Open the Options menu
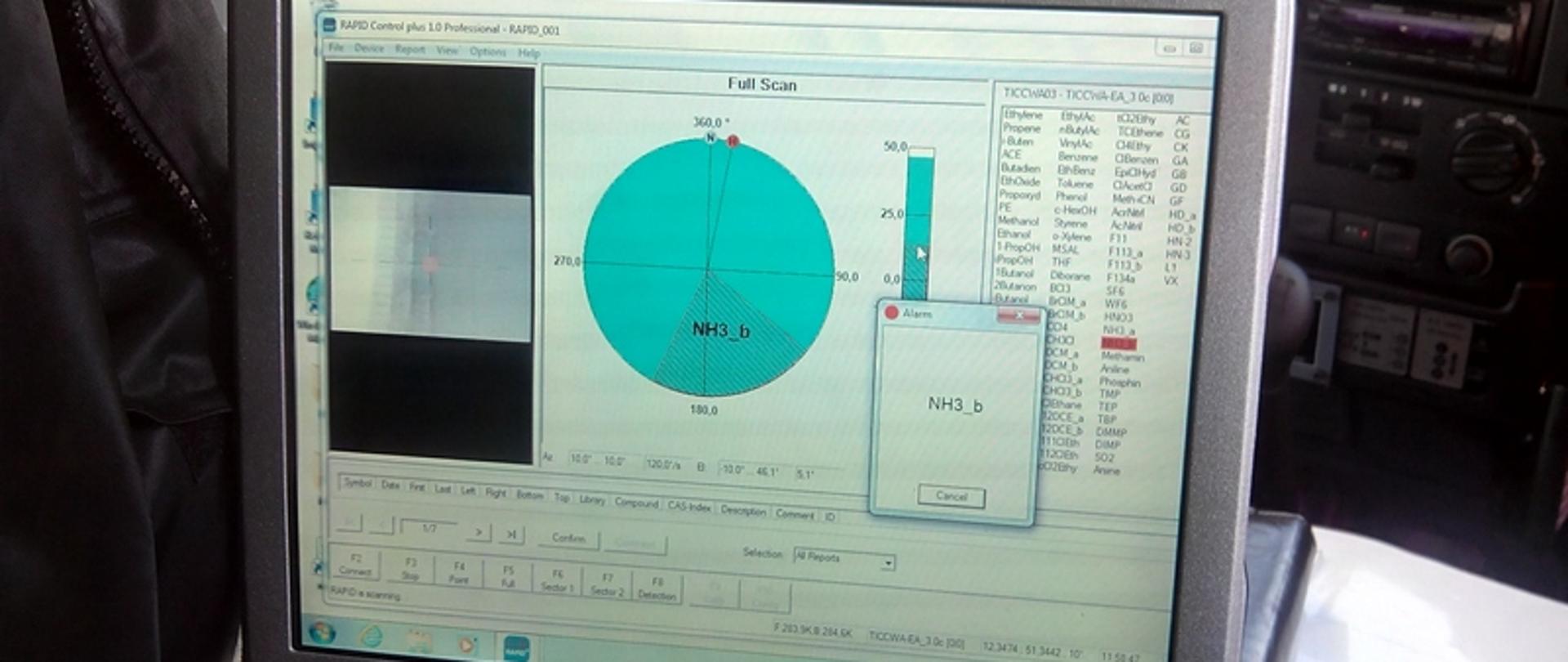 point(488,51)
